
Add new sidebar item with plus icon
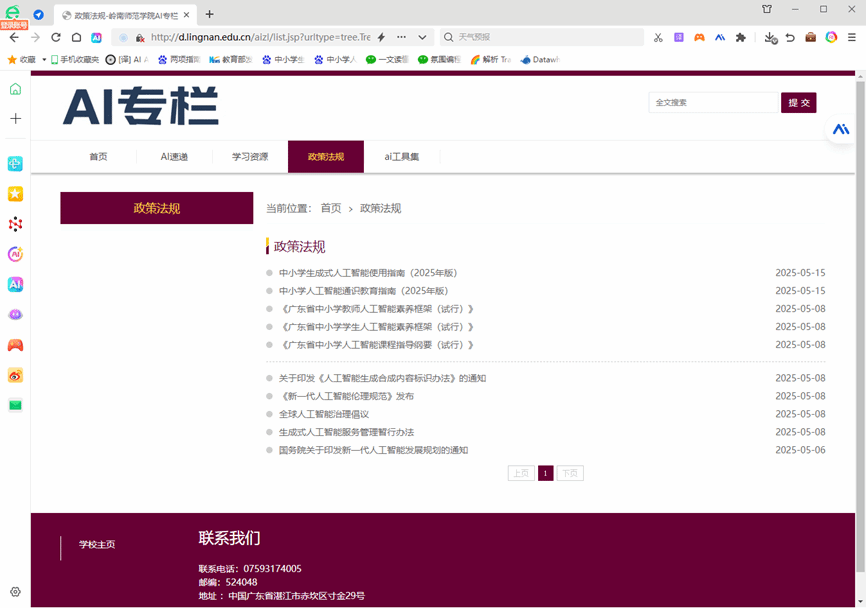(x=15, y=118)
